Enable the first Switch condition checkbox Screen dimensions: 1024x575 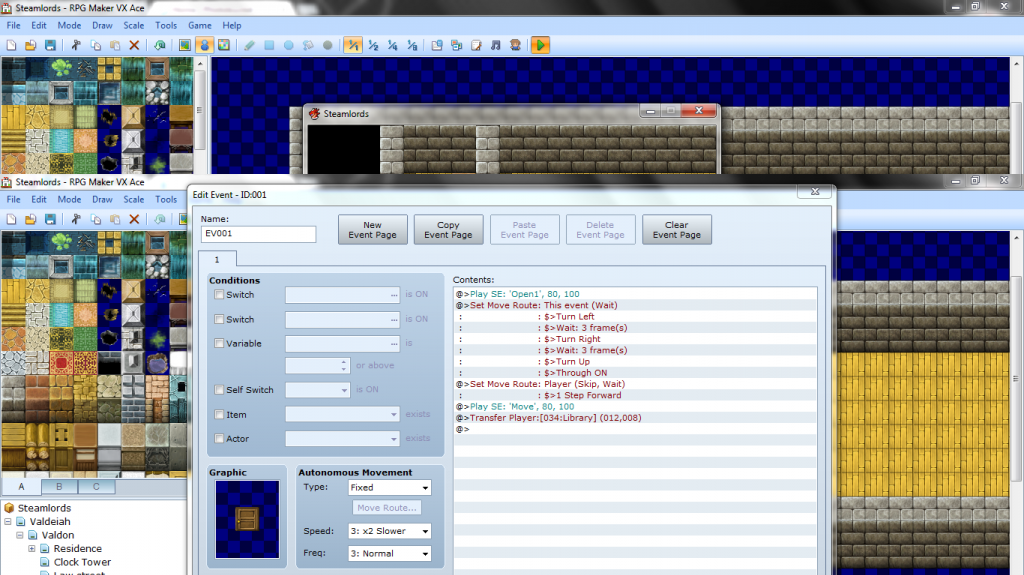(x=219, y=295)
